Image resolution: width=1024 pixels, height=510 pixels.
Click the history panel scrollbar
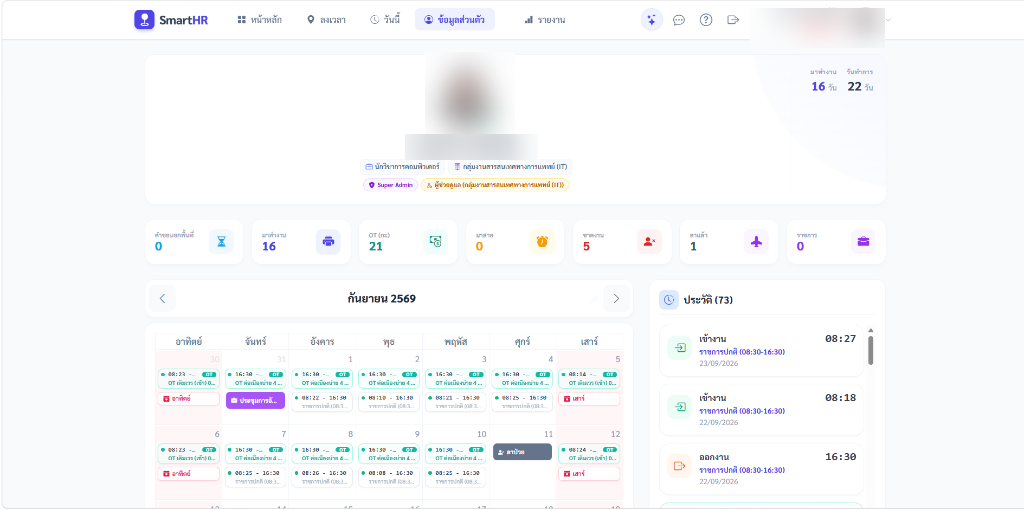click(870, 350)
